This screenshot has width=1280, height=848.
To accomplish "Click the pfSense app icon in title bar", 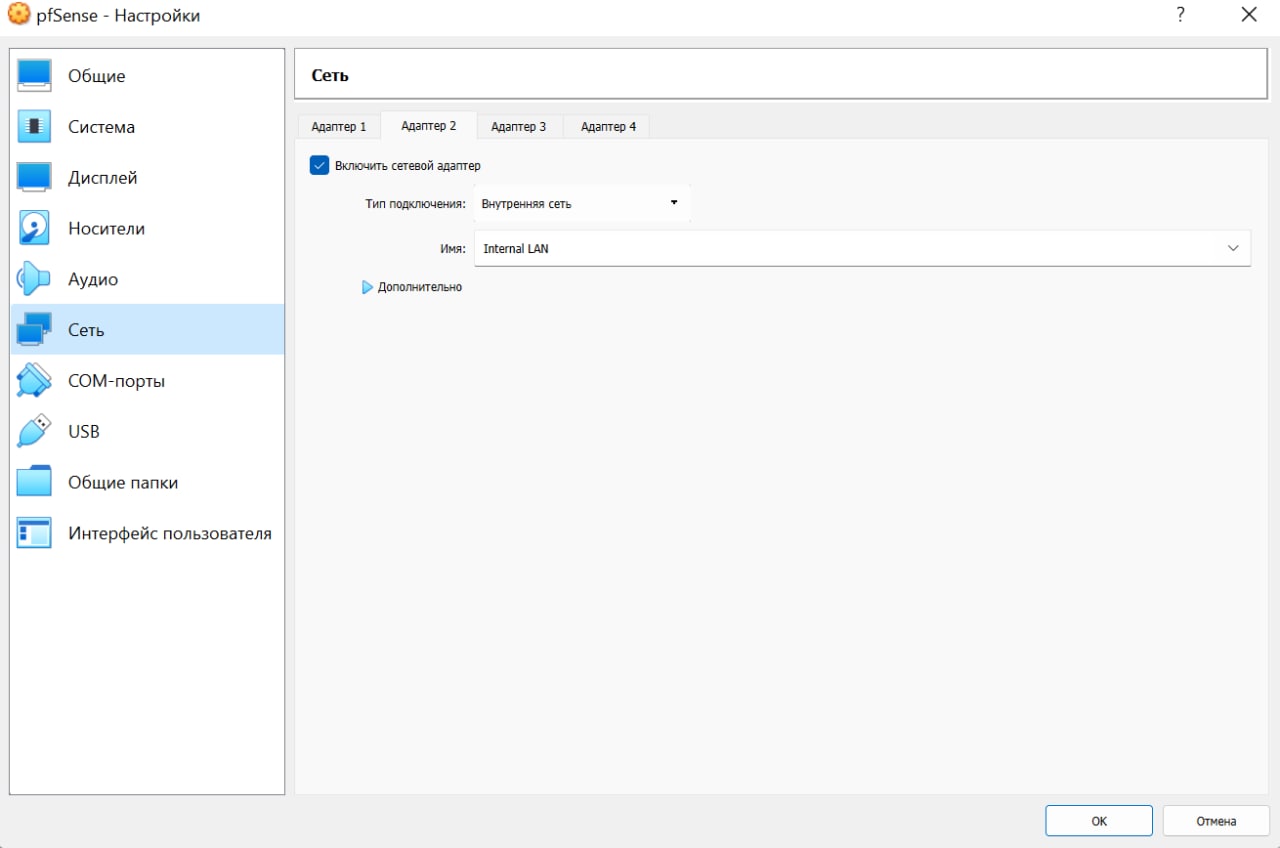I will click(x=19, y=15).
